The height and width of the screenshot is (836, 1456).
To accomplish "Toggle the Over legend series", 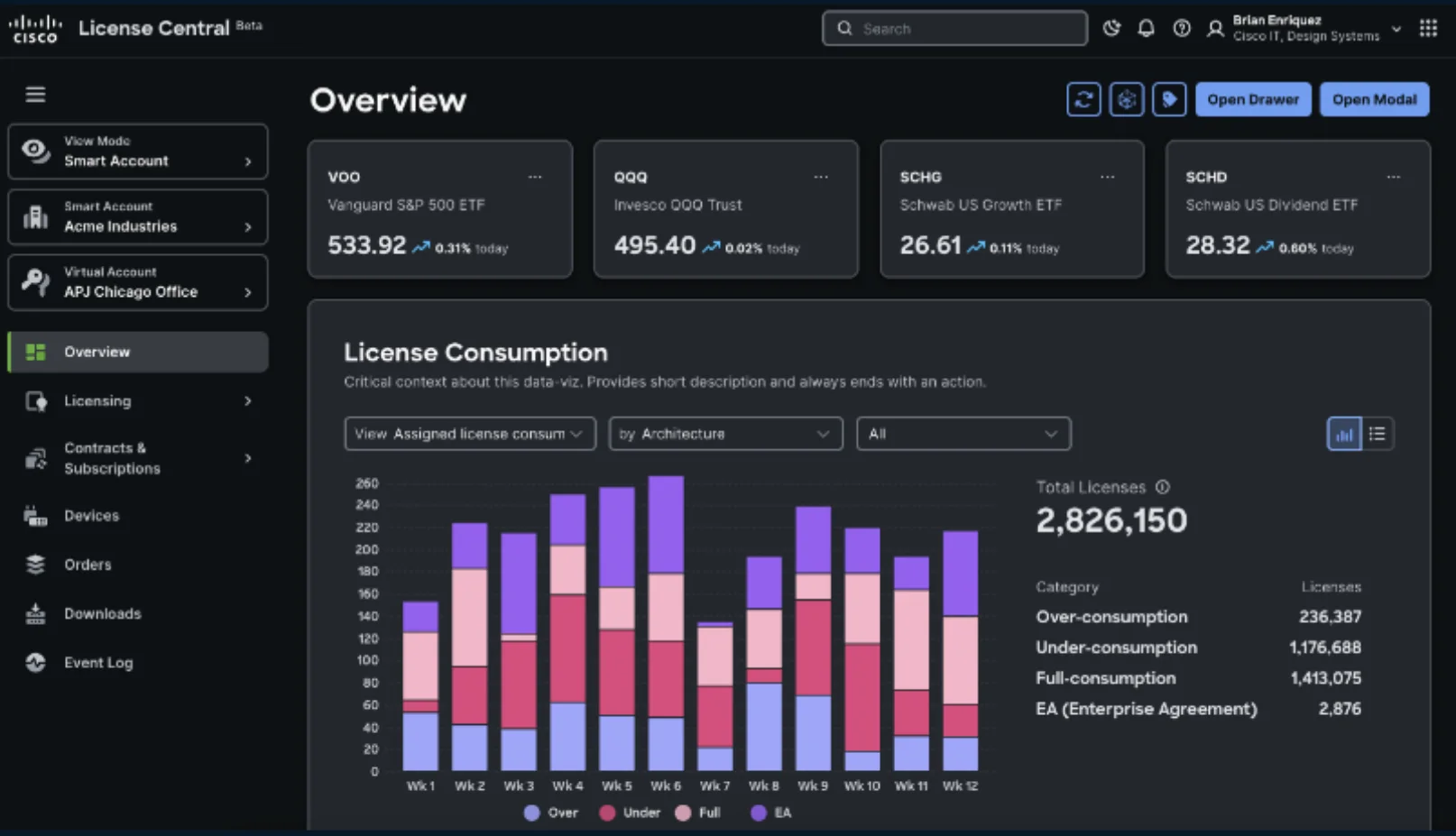I will [550, 813].
